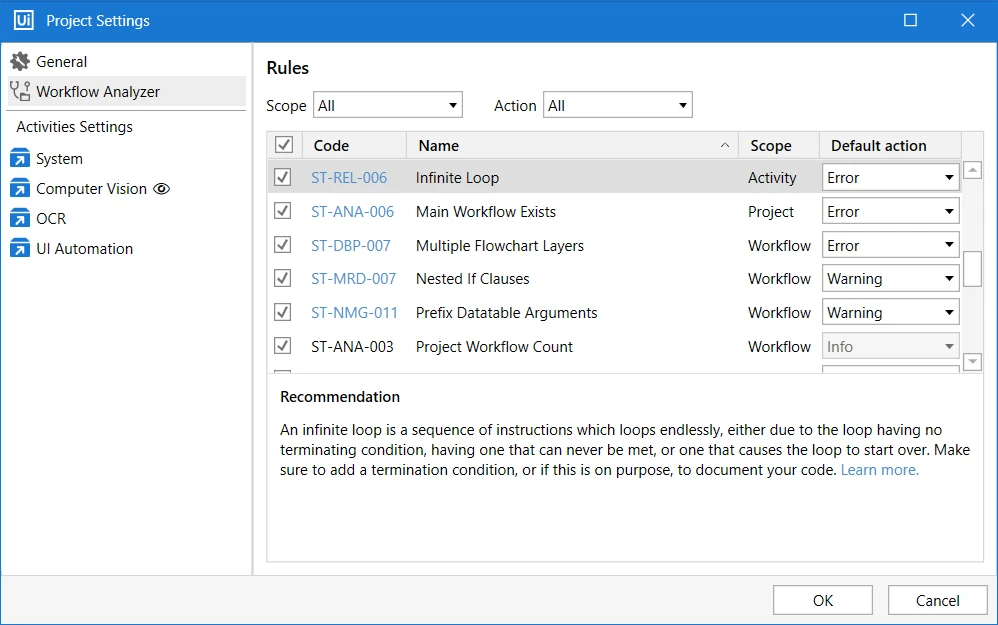The image size is (998, 625).
Task: Open the Learn more link
Action: coord(880,470)
